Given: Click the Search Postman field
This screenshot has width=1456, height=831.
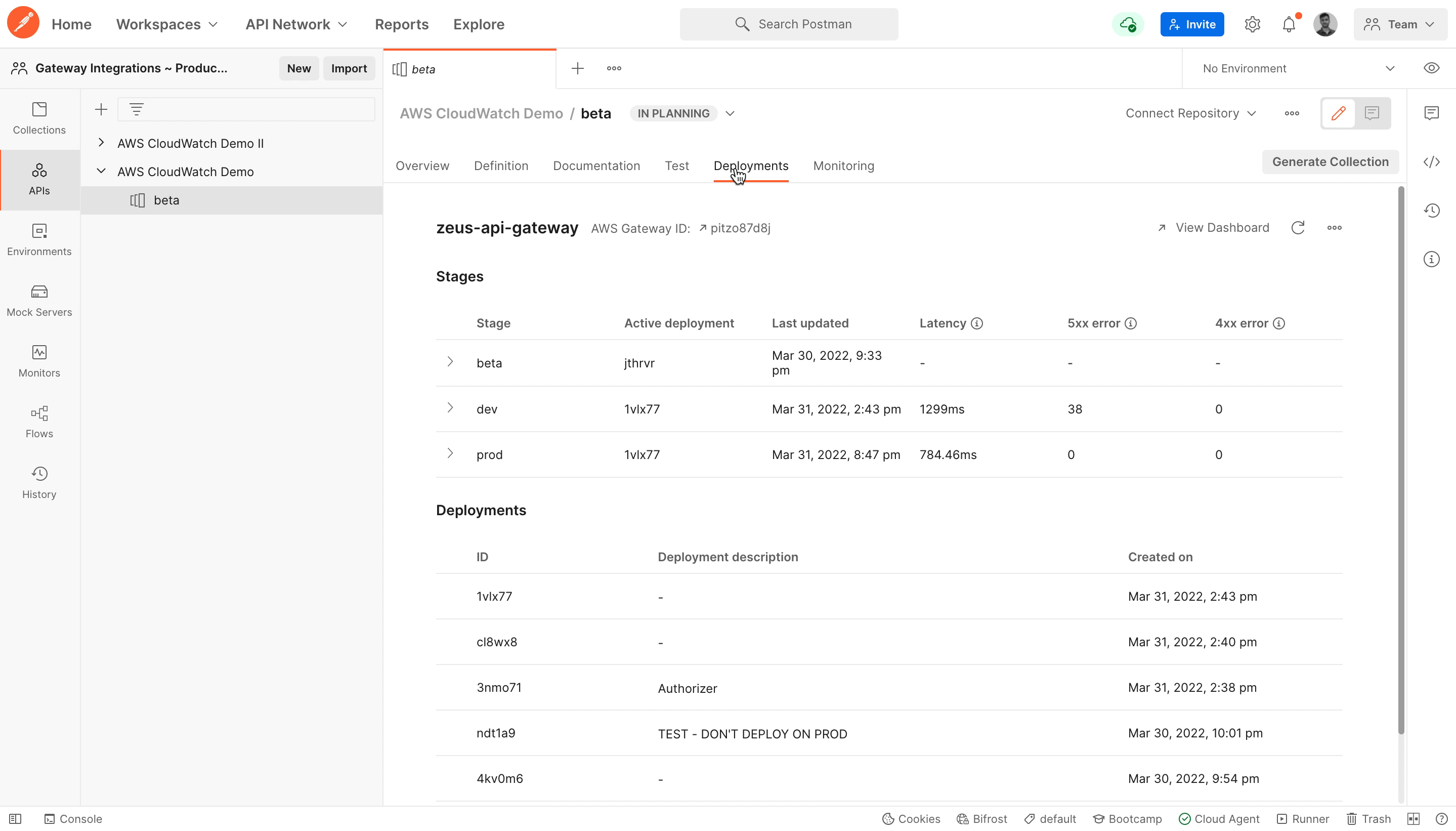Looking at the screenshot, I should pyautogui.click(x=789, y=24).
